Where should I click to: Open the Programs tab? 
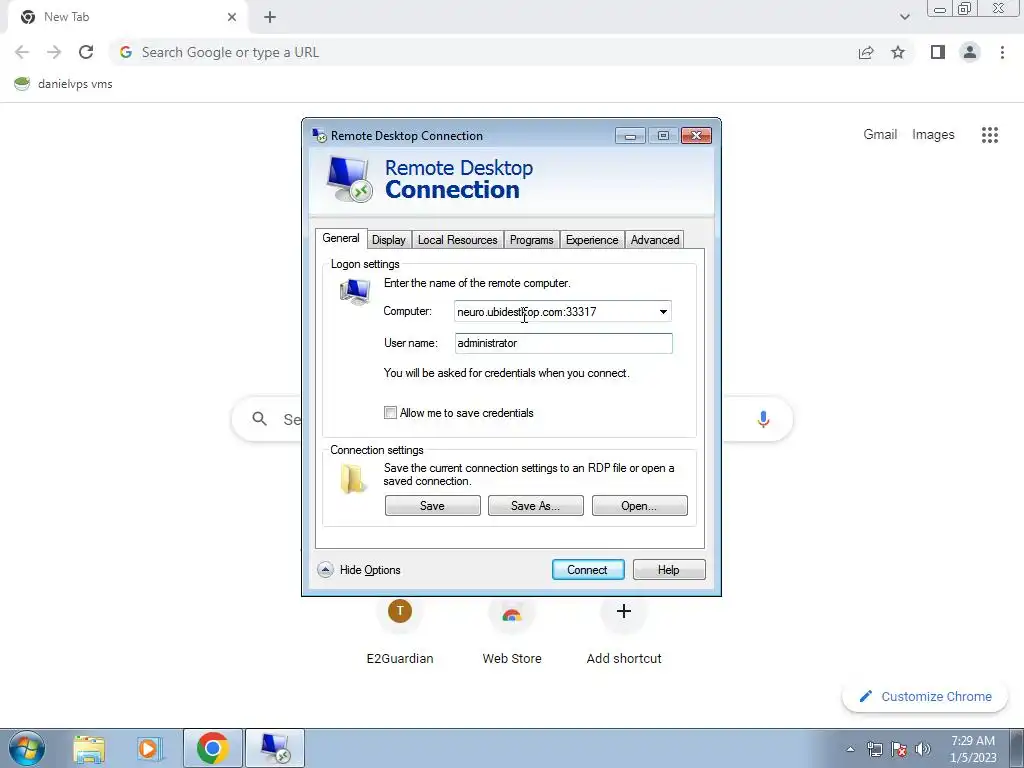point(532,240)
